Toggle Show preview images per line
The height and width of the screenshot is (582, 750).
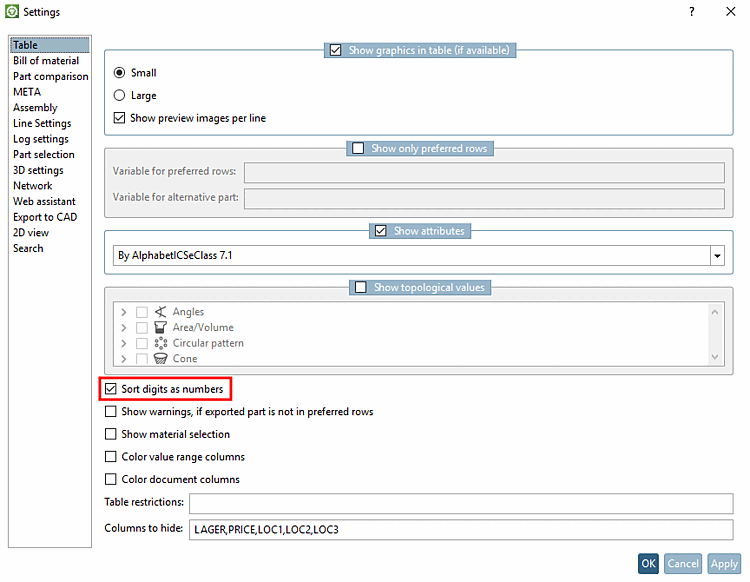[121, 118]
